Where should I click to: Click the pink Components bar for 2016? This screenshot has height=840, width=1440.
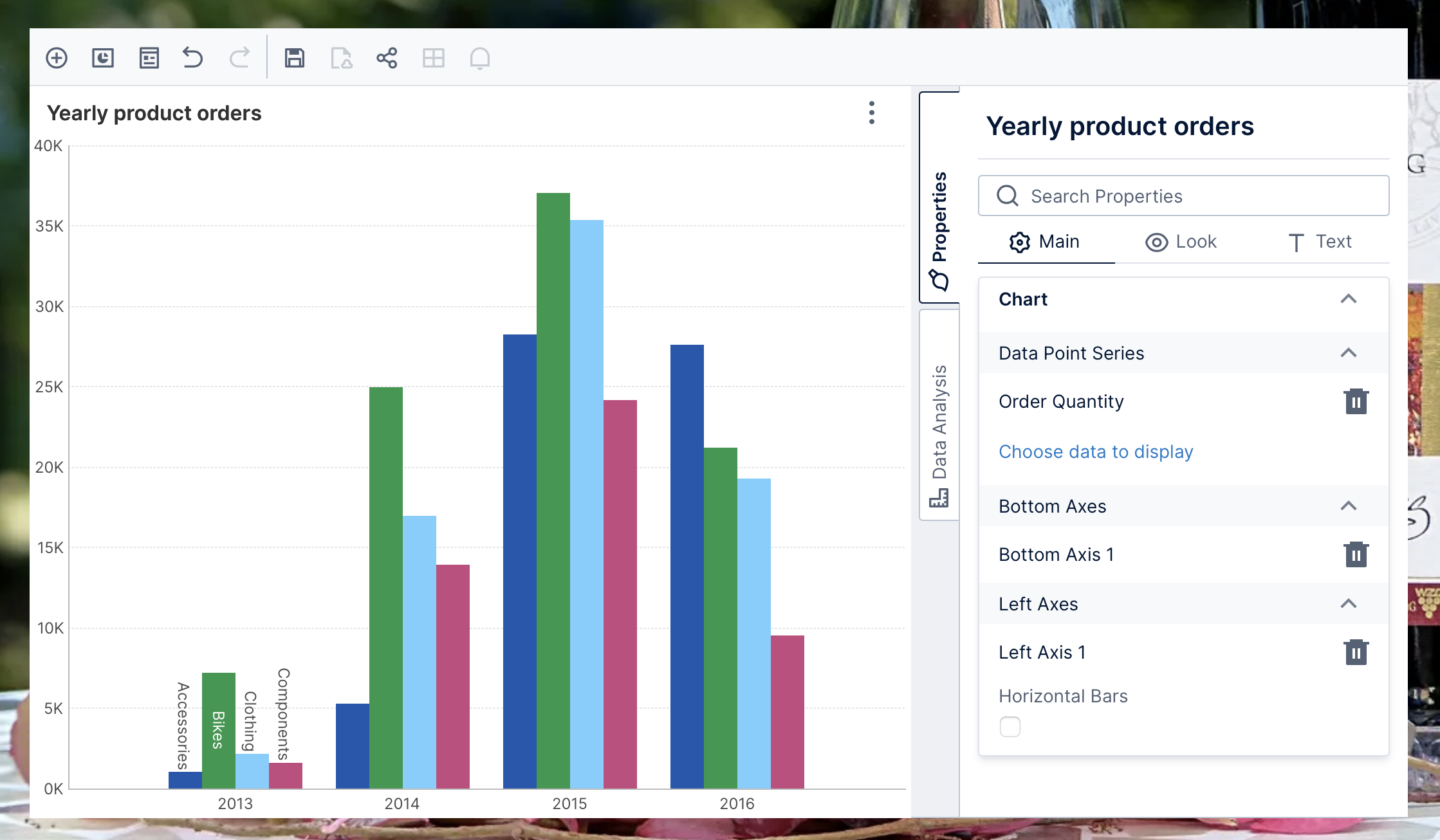click(x=788, y=712)
